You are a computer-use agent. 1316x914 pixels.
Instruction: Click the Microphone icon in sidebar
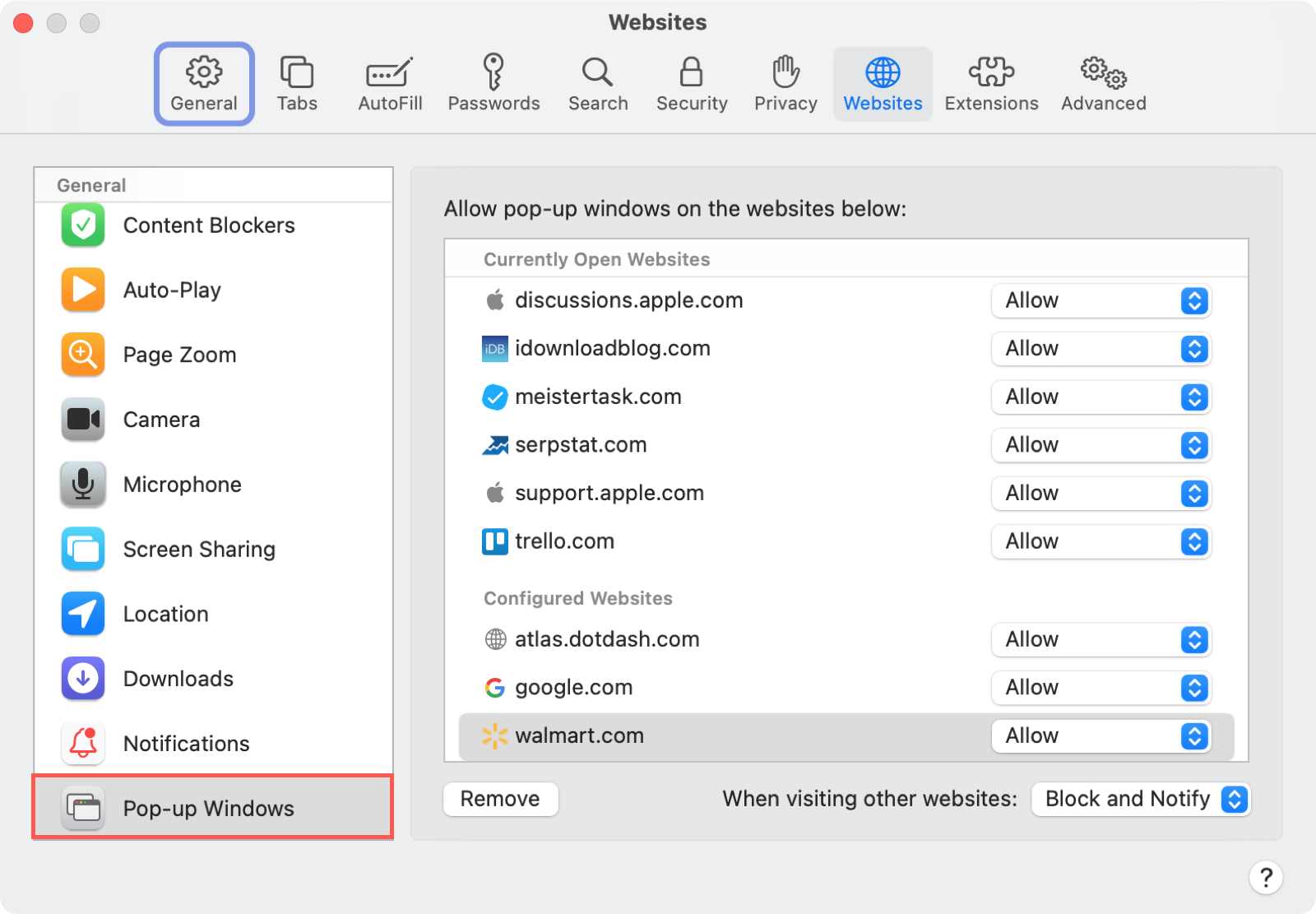click(x=83, y=485)
